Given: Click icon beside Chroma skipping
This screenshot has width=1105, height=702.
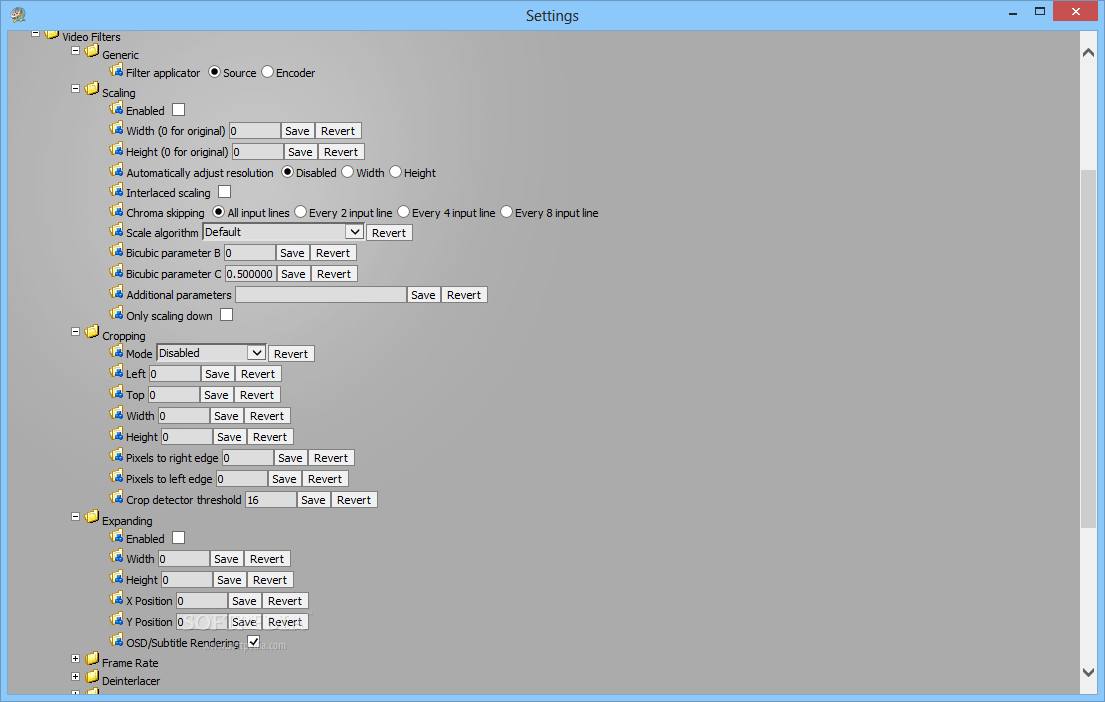Looking at the screenshot, I should pos(116,211).
